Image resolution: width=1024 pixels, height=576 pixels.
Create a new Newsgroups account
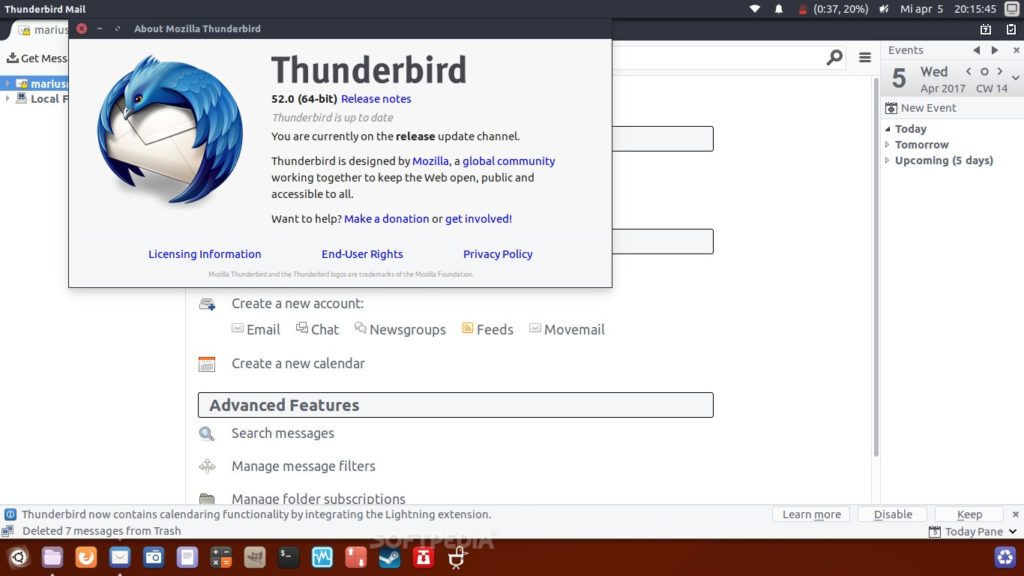400,330
